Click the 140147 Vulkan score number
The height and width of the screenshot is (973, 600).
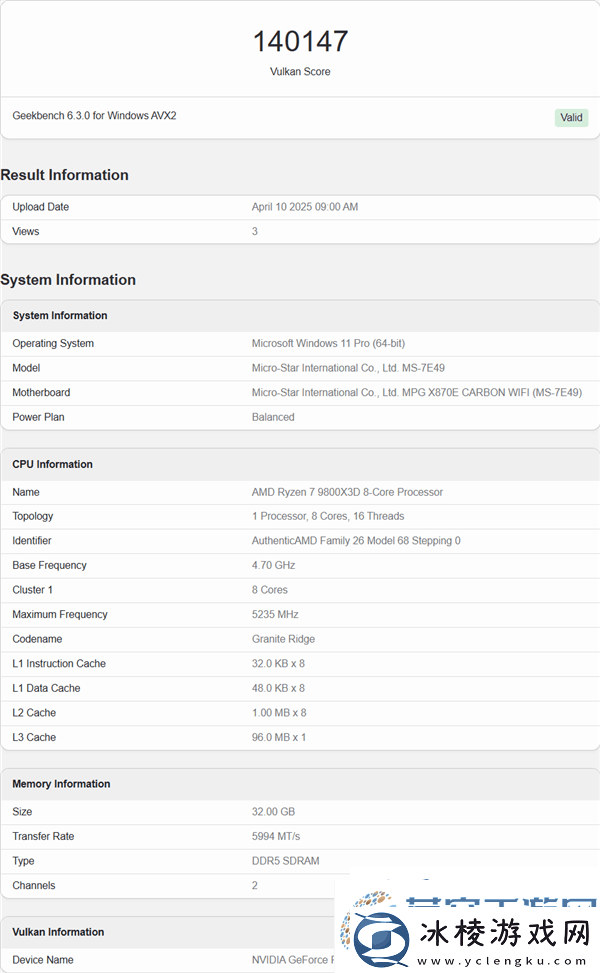[300, 41]
